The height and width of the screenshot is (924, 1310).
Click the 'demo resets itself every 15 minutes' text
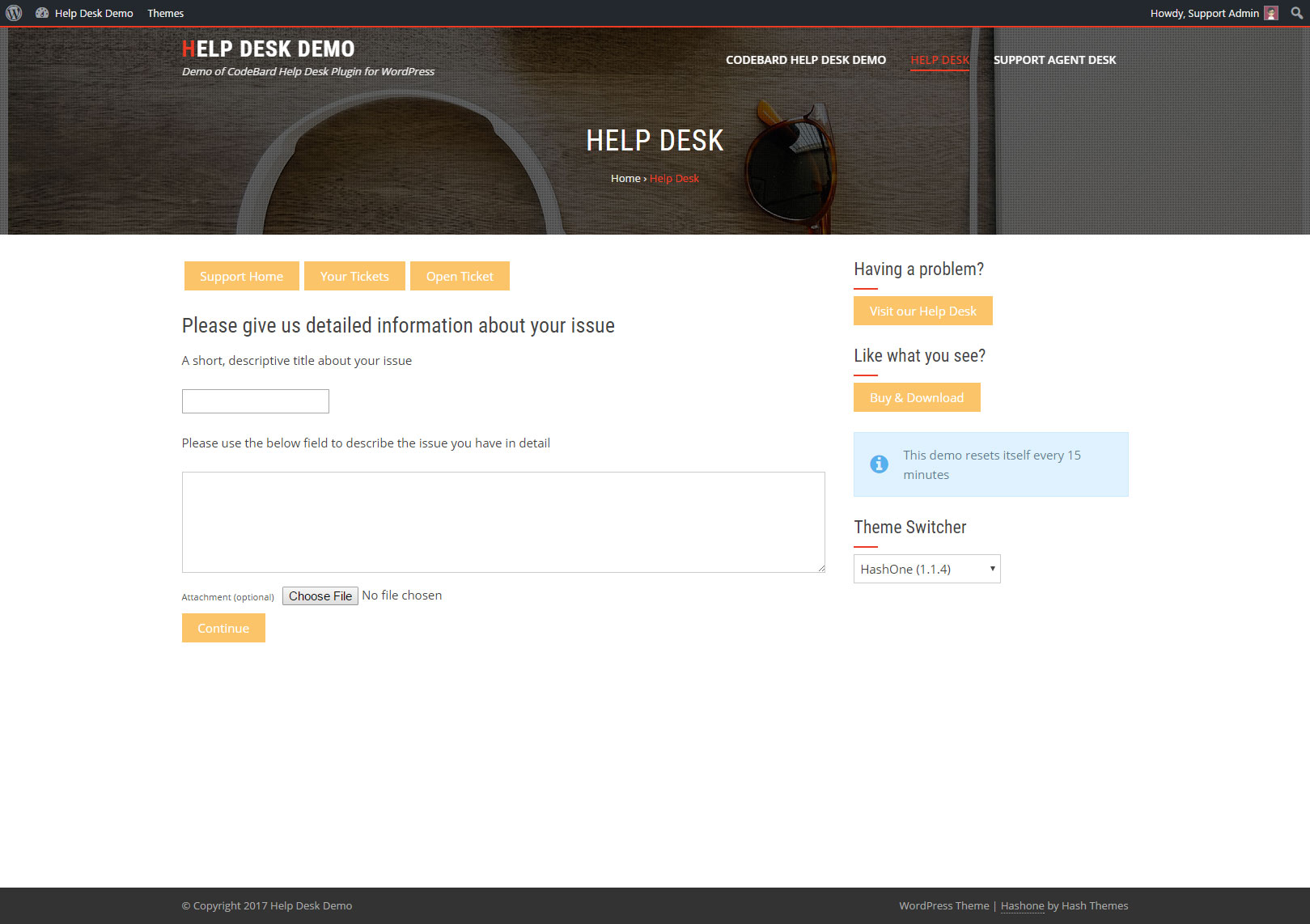(992, 464)
